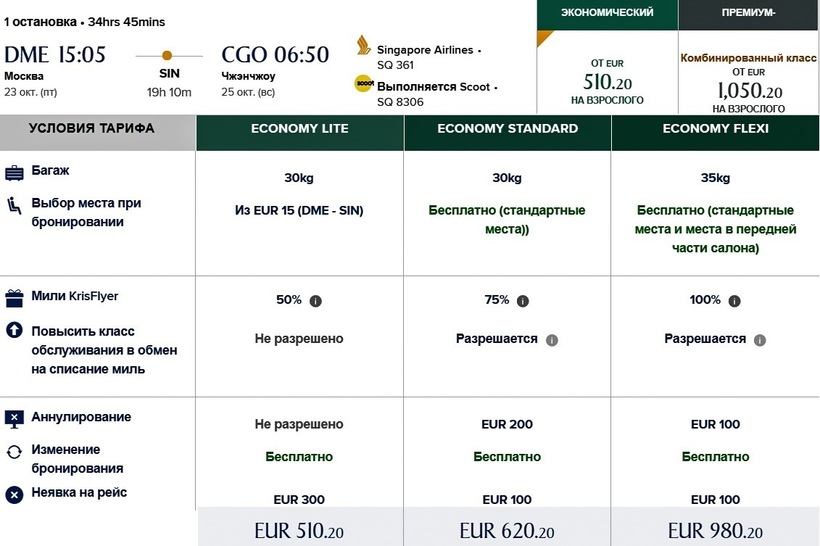Show upgrade info for Economy Flexi
This screenshot has width=820, height=546.
(x=760, y=340)
